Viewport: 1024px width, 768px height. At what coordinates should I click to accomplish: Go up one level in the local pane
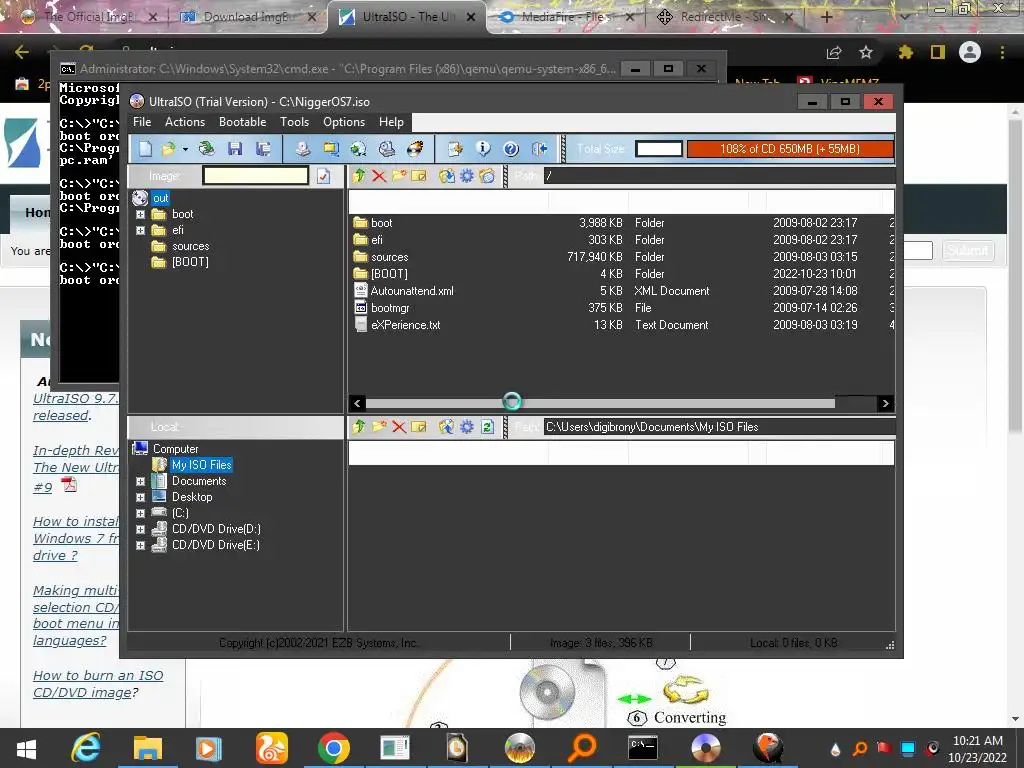(x=359, y=426)
